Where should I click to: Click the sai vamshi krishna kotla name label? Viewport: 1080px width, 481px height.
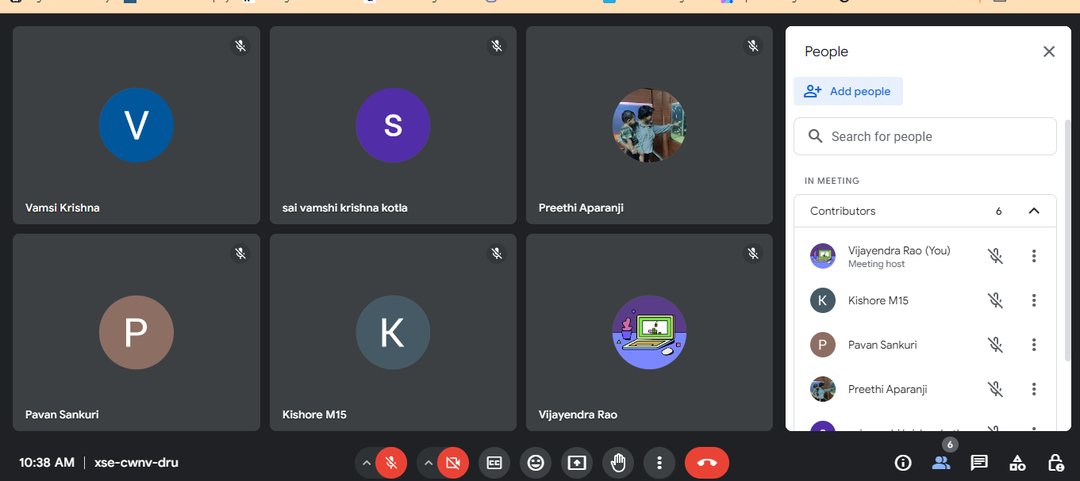[344, 207]
